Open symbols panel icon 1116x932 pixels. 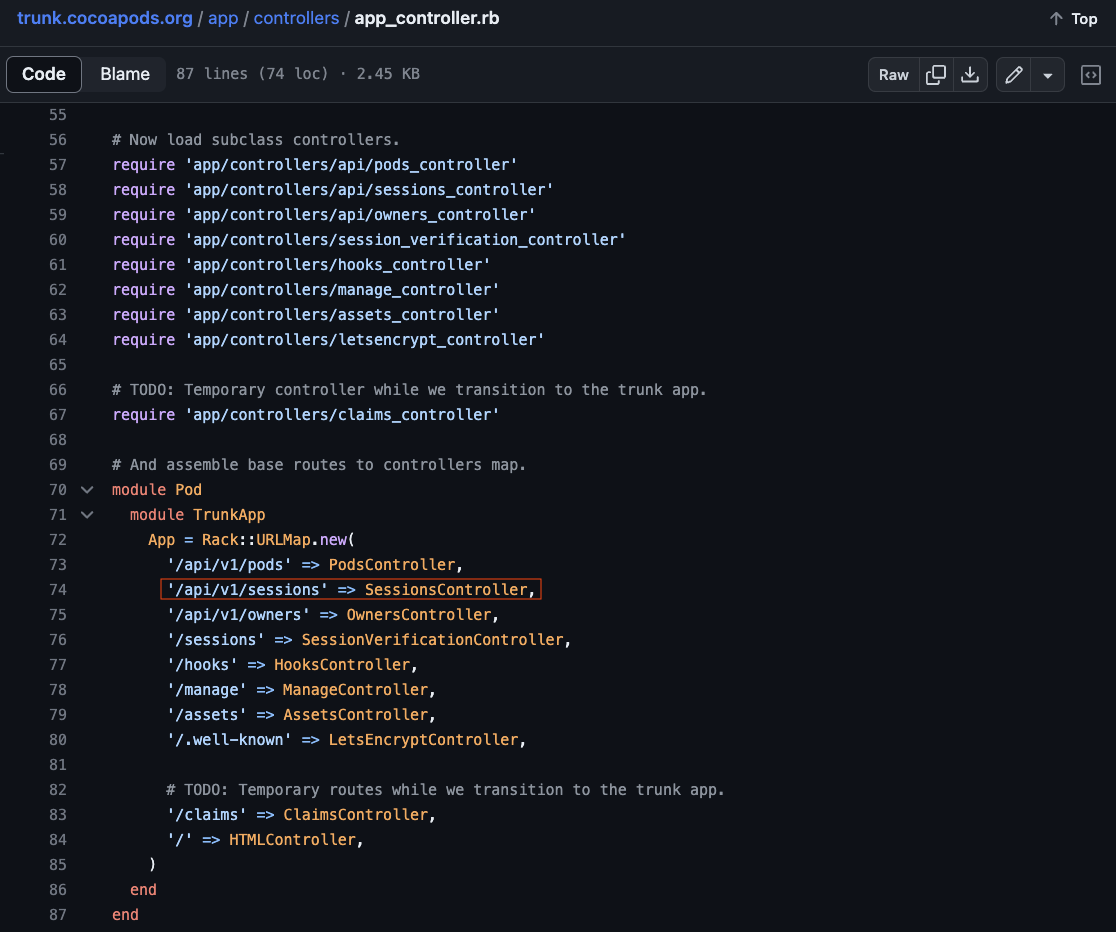pos(1090,75)
